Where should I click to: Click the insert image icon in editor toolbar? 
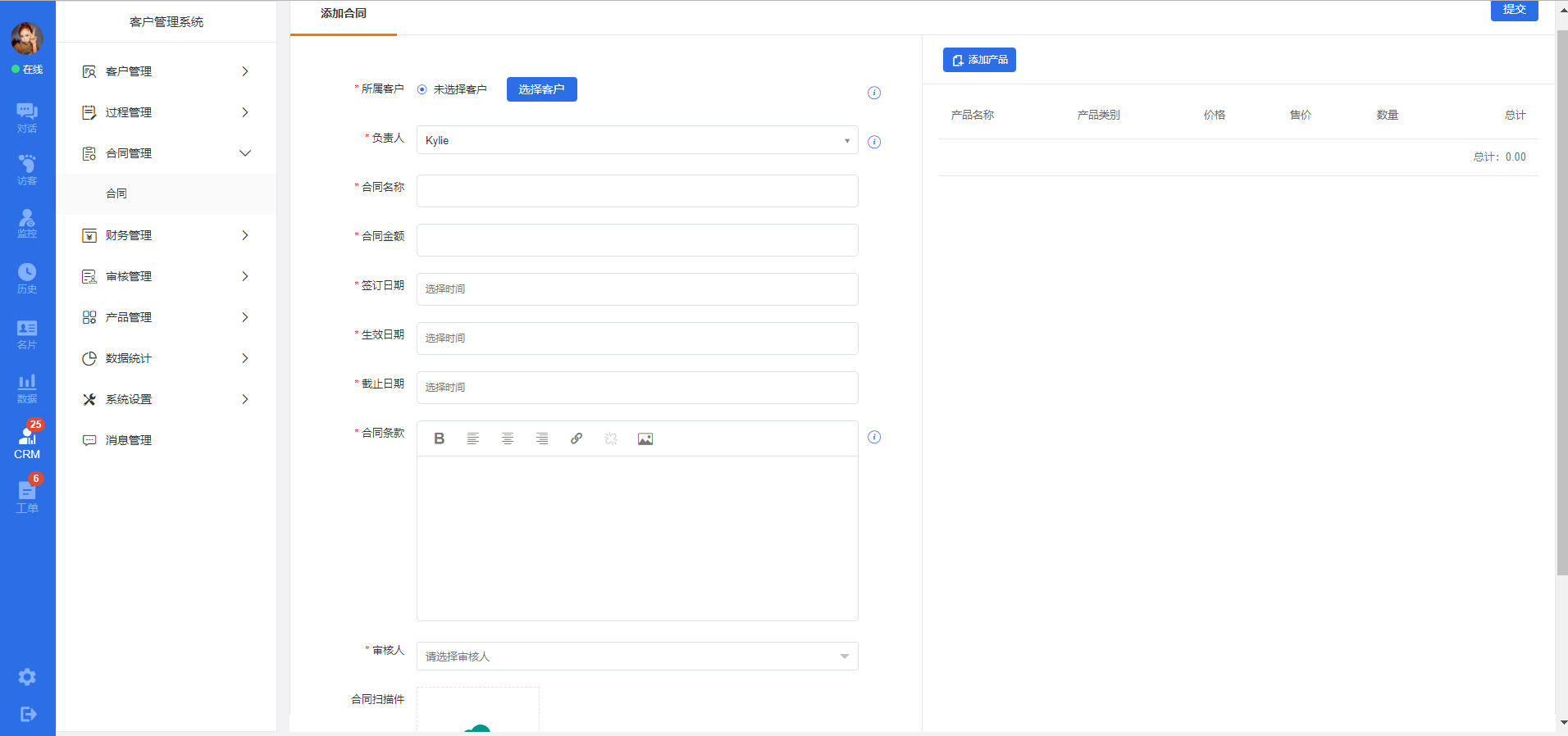click(x=645, y=439)
